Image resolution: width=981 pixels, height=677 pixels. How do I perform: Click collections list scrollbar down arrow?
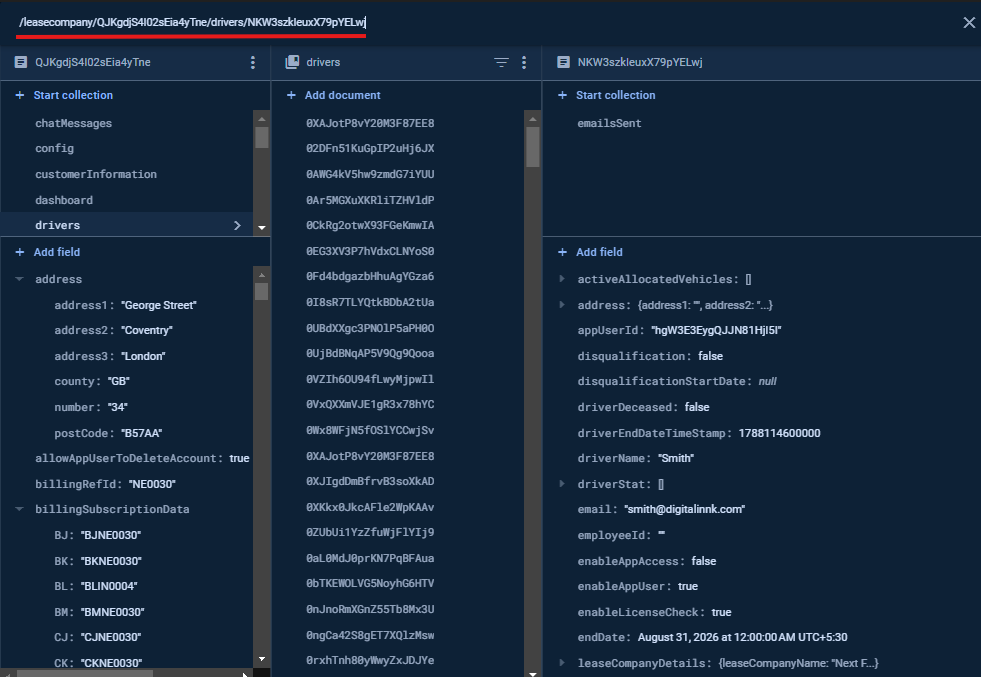click(x=262, y=228)
